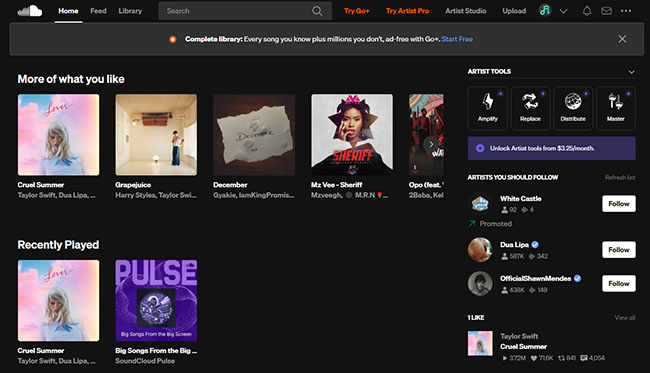Open the Replace artist tool
This screenshot has height=373, width=650.
(530, 108)
